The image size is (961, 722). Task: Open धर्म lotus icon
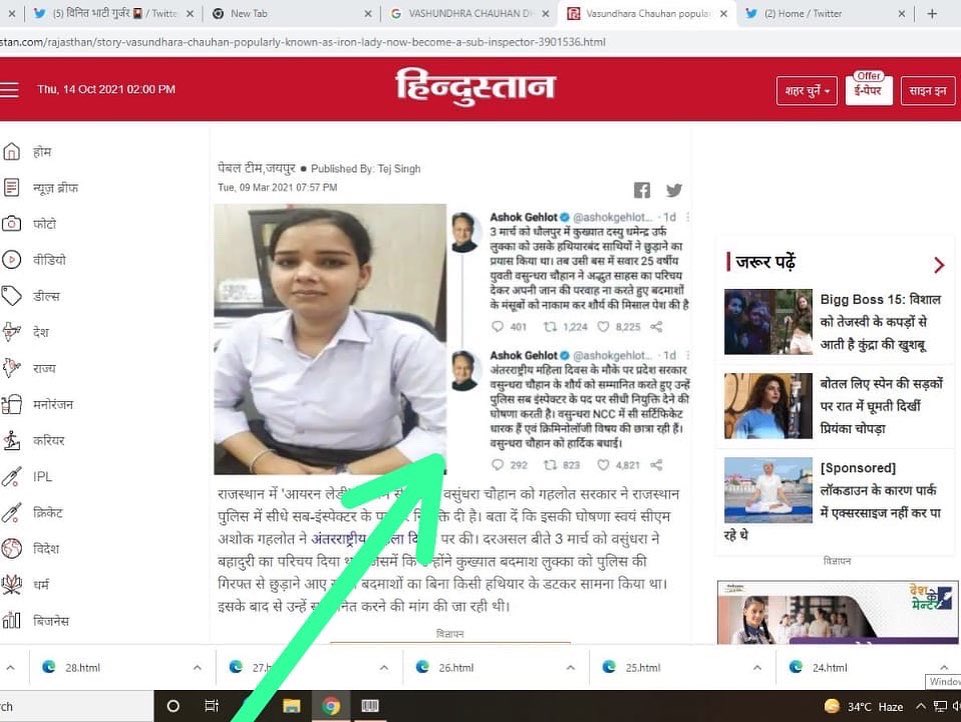[12, 585]
